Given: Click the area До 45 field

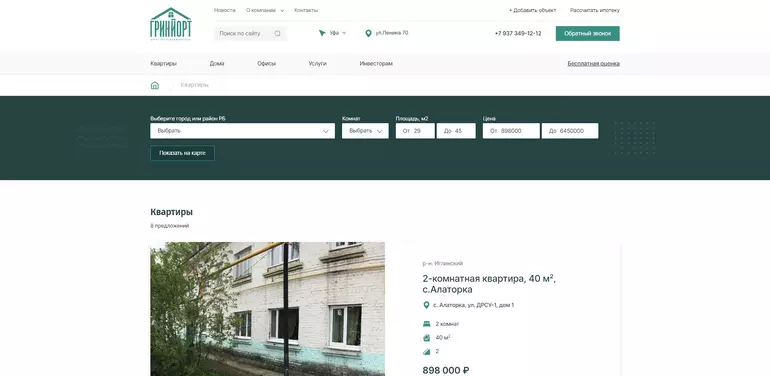Looking at the screenshot, I should pyautogui.click(x=456, y=131).
